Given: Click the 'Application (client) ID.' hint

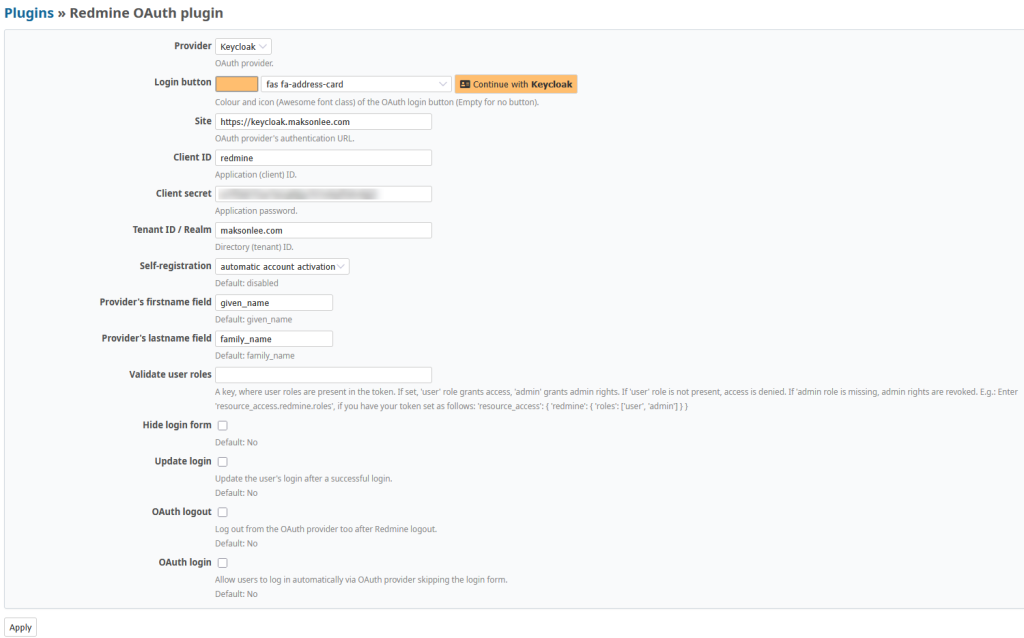Looking at the screenshot, I should pyautogui.click(x=256, y=175).
